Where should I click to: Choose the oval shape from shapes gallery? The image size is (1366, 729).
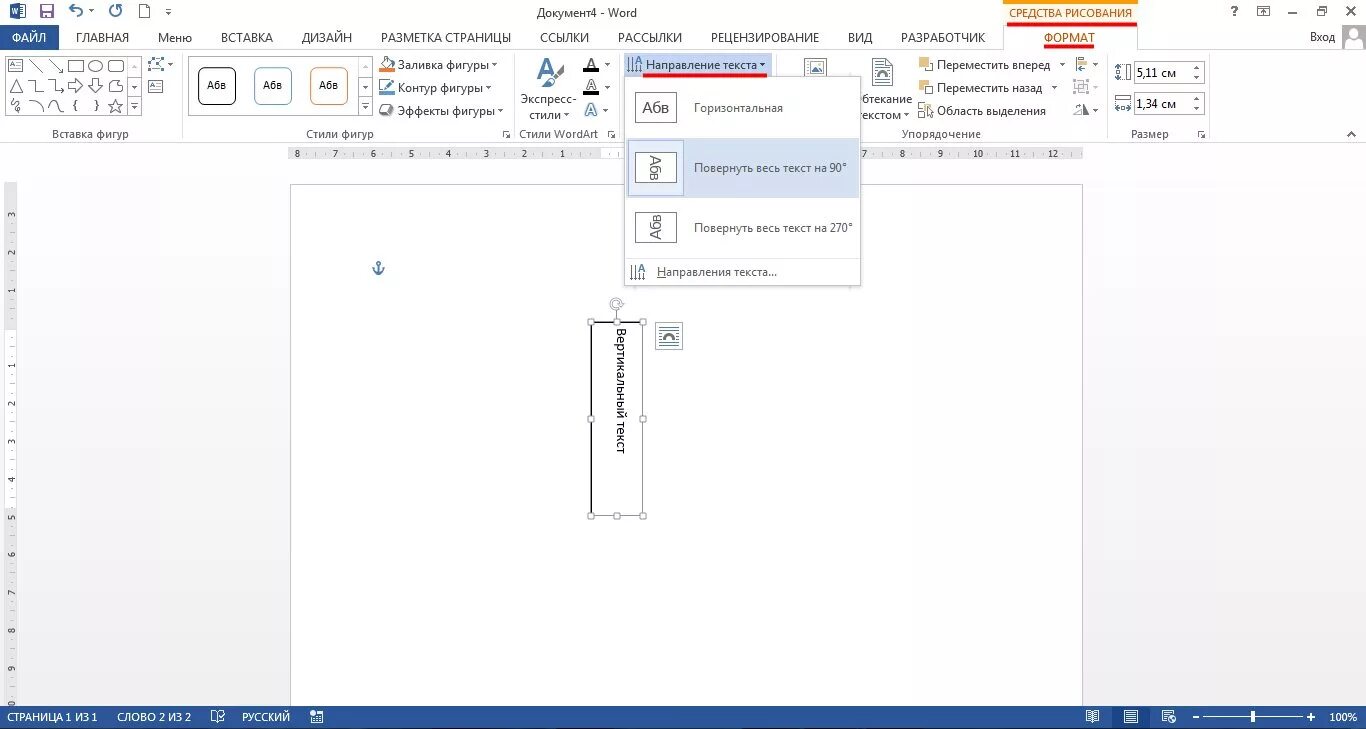(95, 66)
